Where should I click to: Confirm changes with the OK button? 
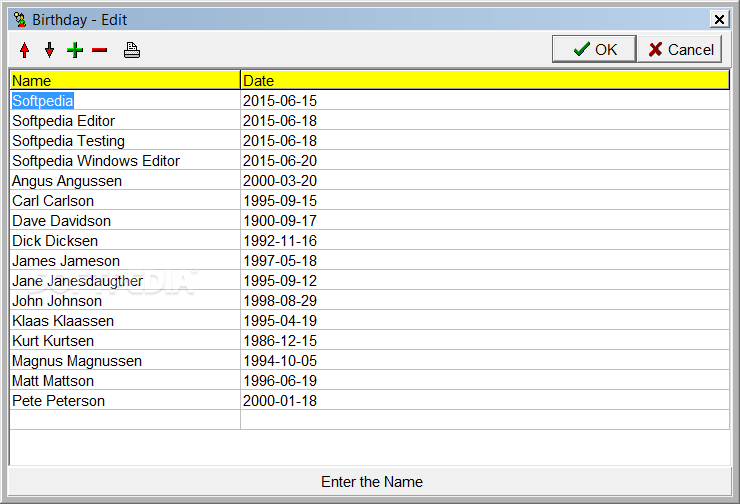tap(594, 49)
